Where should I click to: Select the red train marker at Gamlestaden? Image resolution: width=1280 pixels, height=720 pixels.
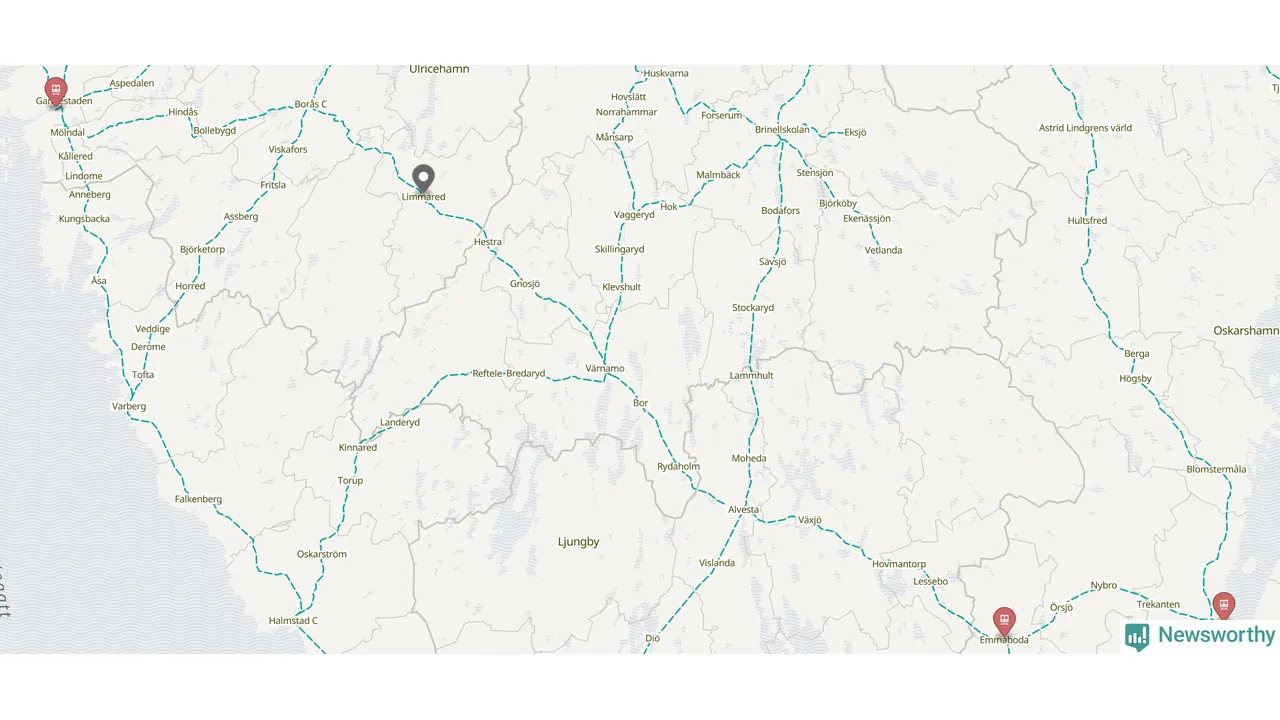tap(56, 92)
